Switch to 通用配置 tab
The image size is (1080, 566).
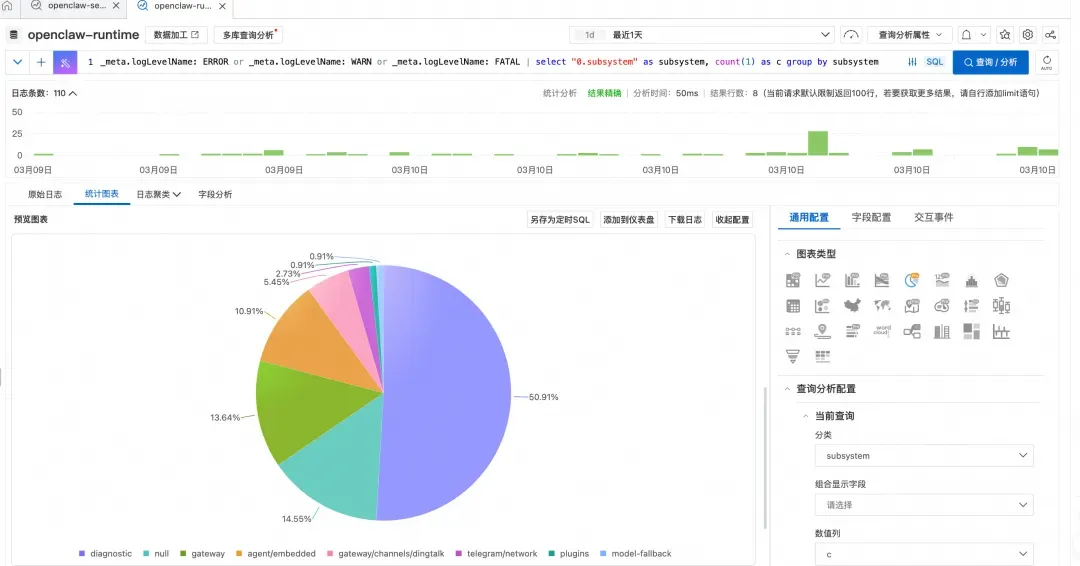(809, 218)
